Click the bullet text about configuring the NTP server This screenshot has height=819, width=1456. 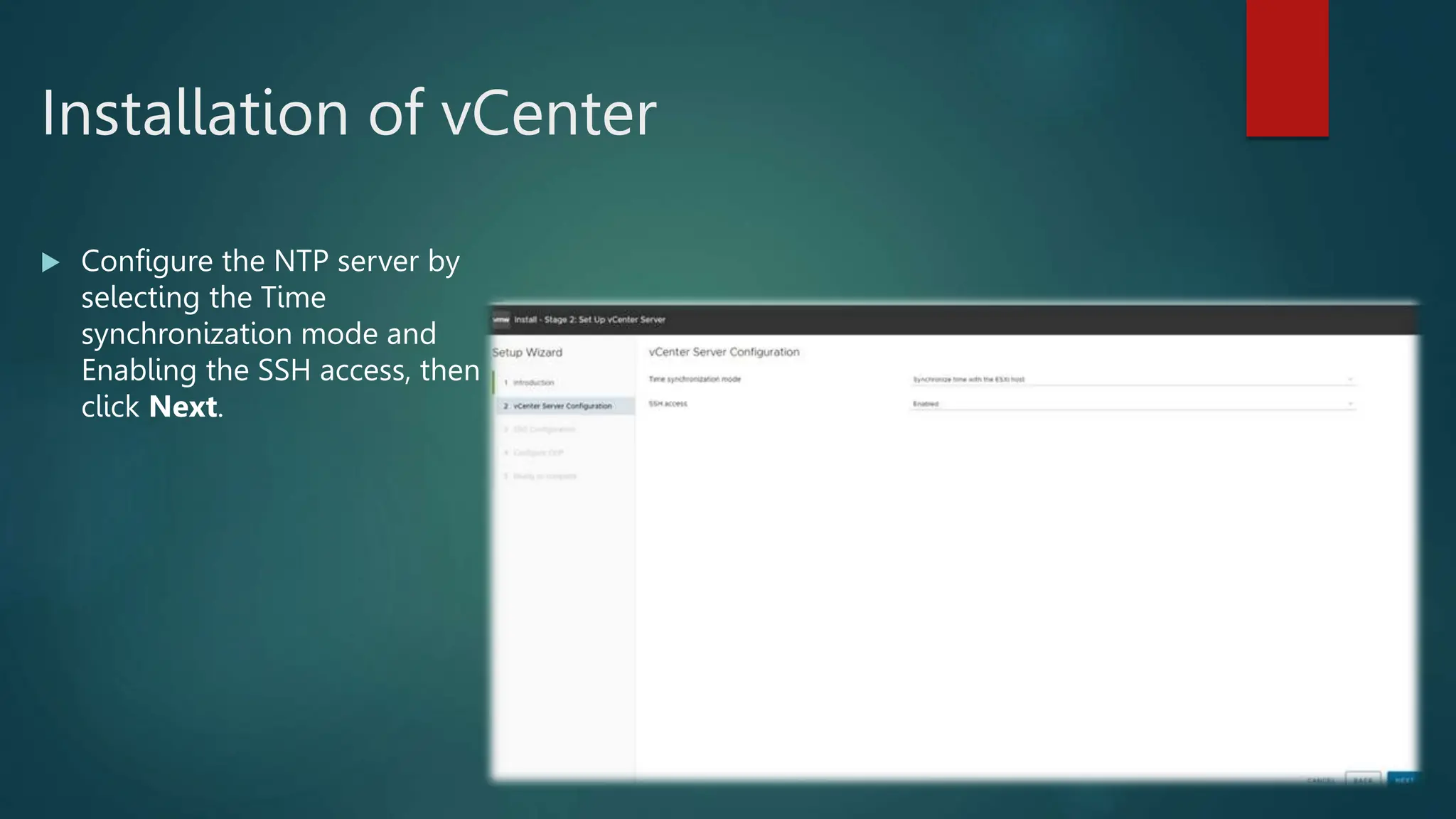(x=280, y=333)
